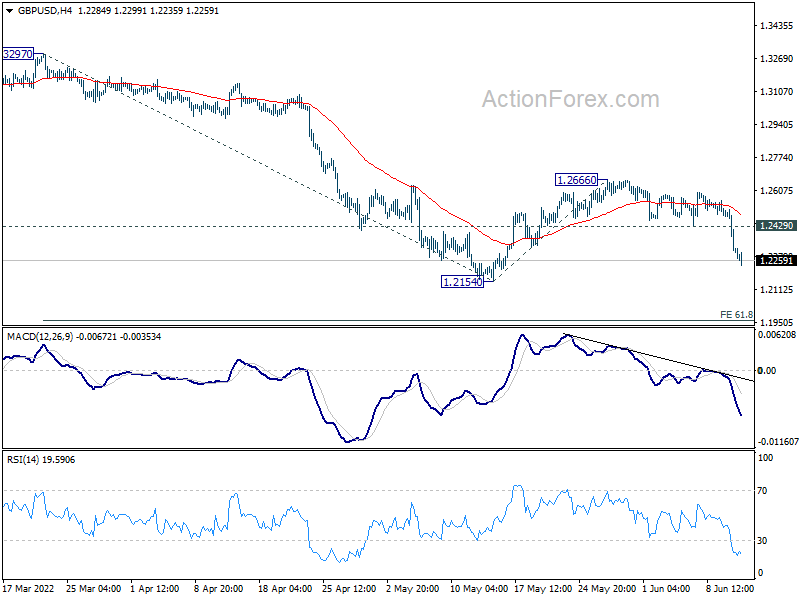Screen dimensions: 800x600
Task: Select the MACD -0.011607 scale value
Action: pos(778,442)
